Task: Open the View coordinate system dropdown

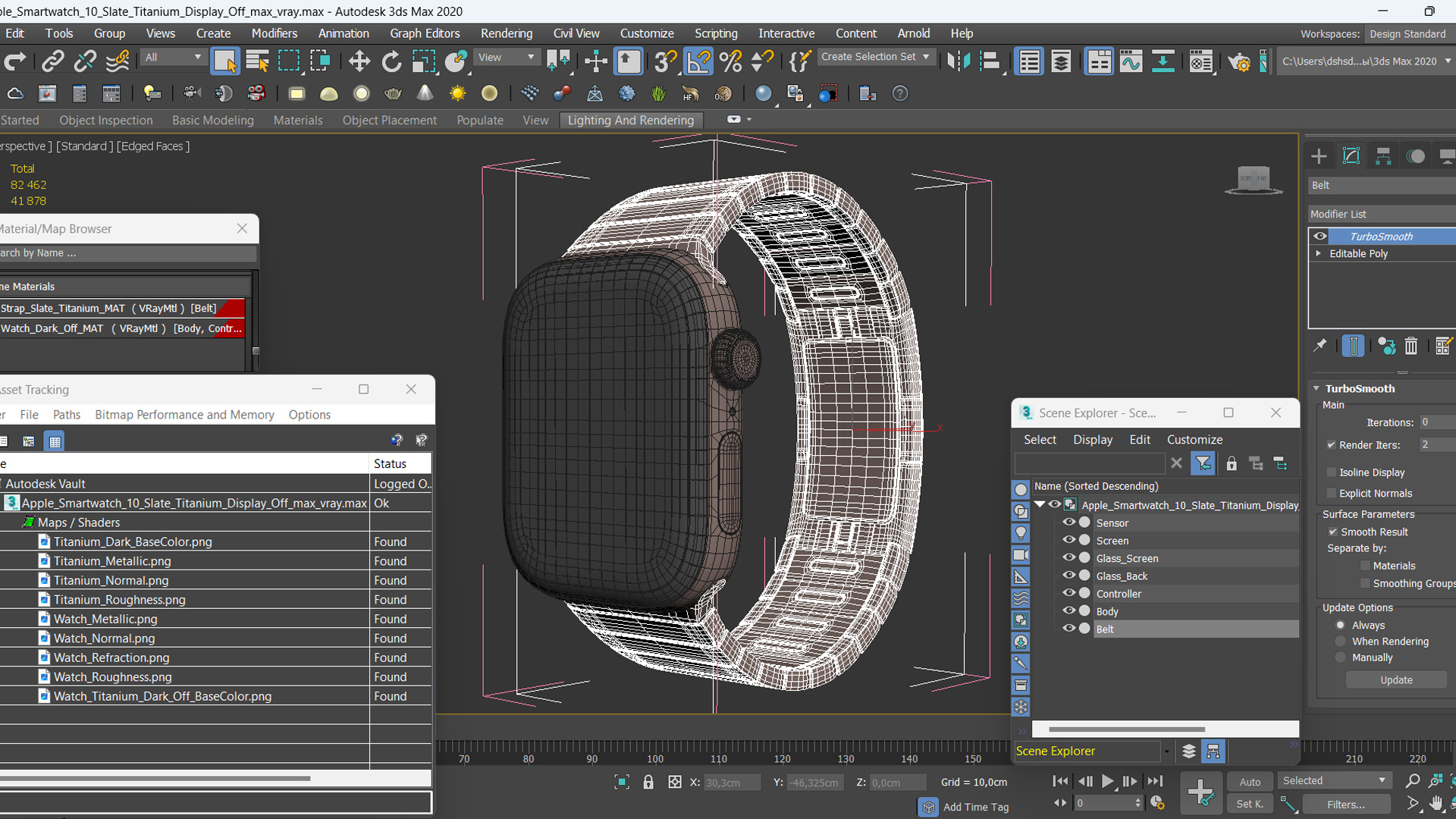Action: click(x=506, y=58)
